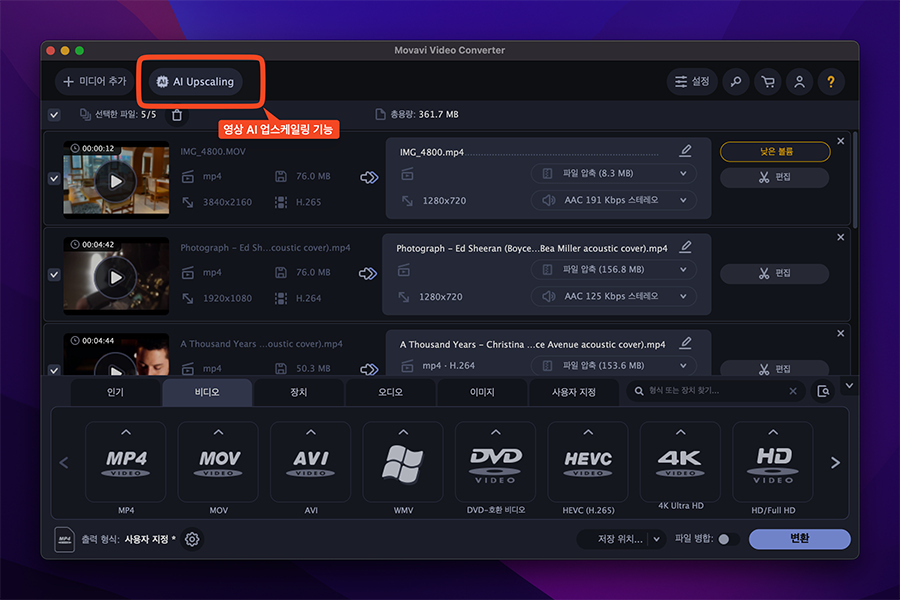Viewport: 900px width, 600px height.
Task: Rename IMG_4800.mp4 with pencil icon
Action: pos(685,151)
